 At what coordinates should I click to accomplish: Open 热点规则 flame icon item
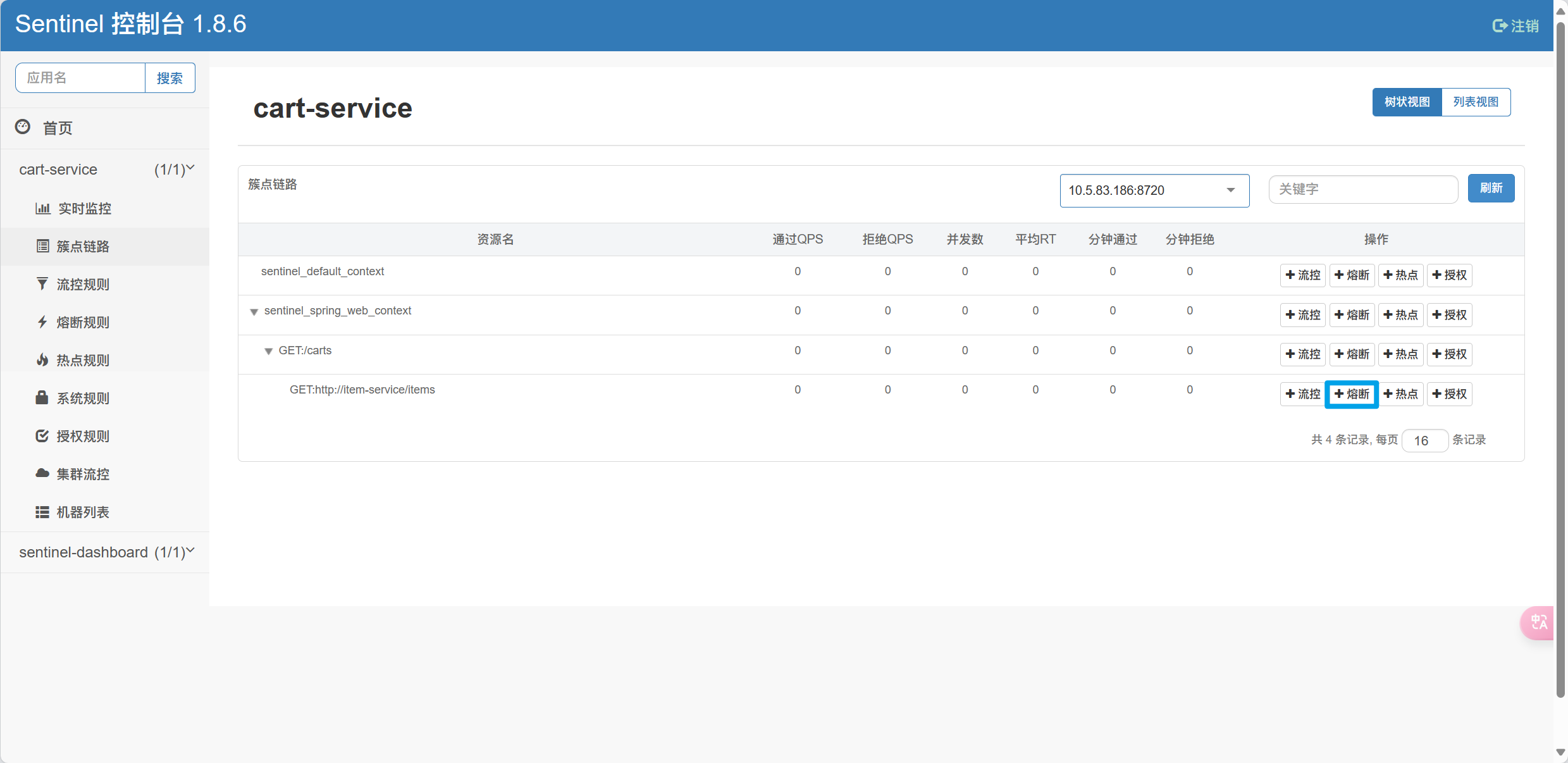point(42,360)
